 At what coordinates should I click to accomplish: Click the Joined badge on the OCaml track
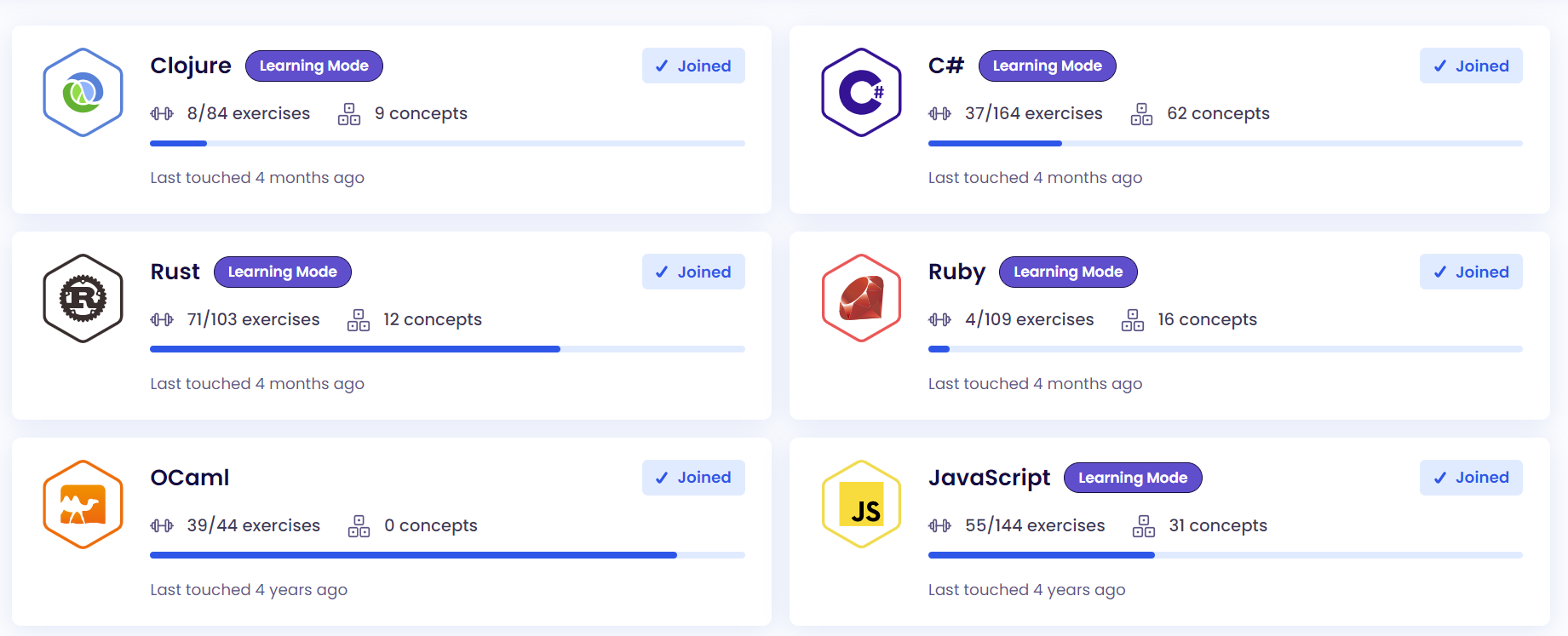(x=693, y=478)
